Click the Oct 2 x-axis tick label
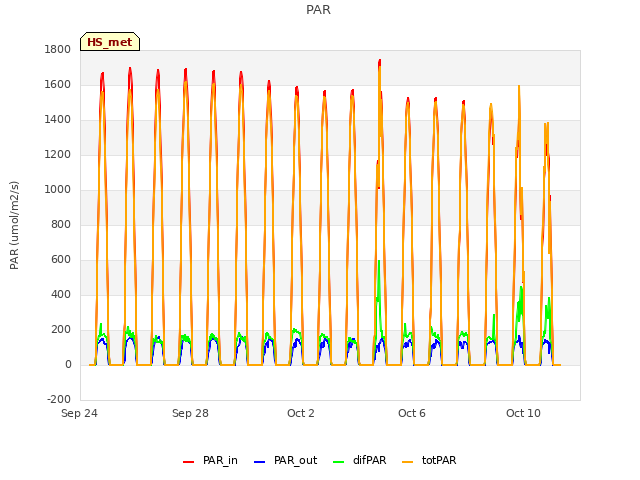This screenshot has height=480, width=640. [301, 413]
